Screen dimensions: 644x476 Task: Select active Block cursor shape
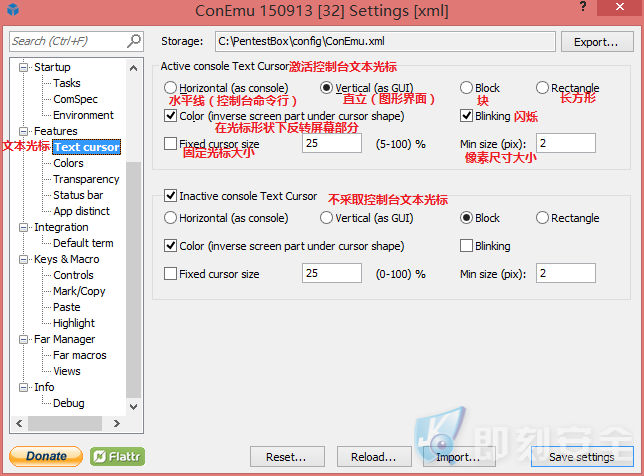click(466, 88)
